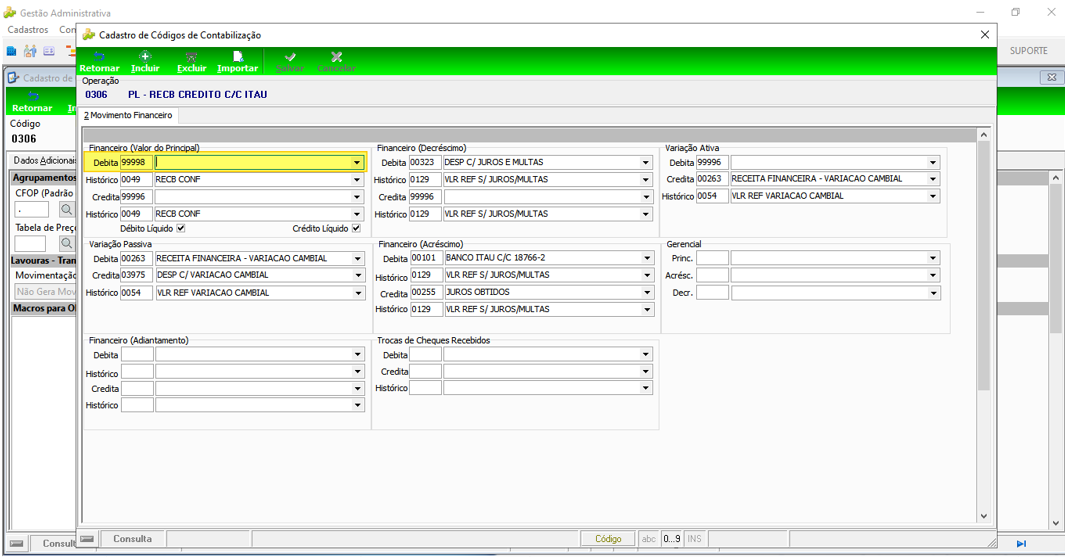Expand RECEITA FINANCEIRA Credita dropdown in Variação Ativa
Viewport: 1065px width, 557px height.
[933, 179]
